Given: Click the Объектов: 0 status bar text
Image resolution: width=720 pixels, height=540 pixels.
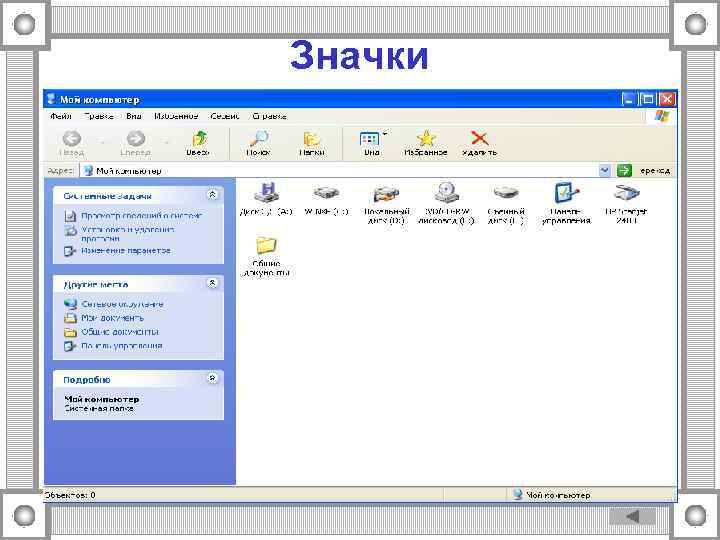Looking at the screenshot, I should pos(70,495).
